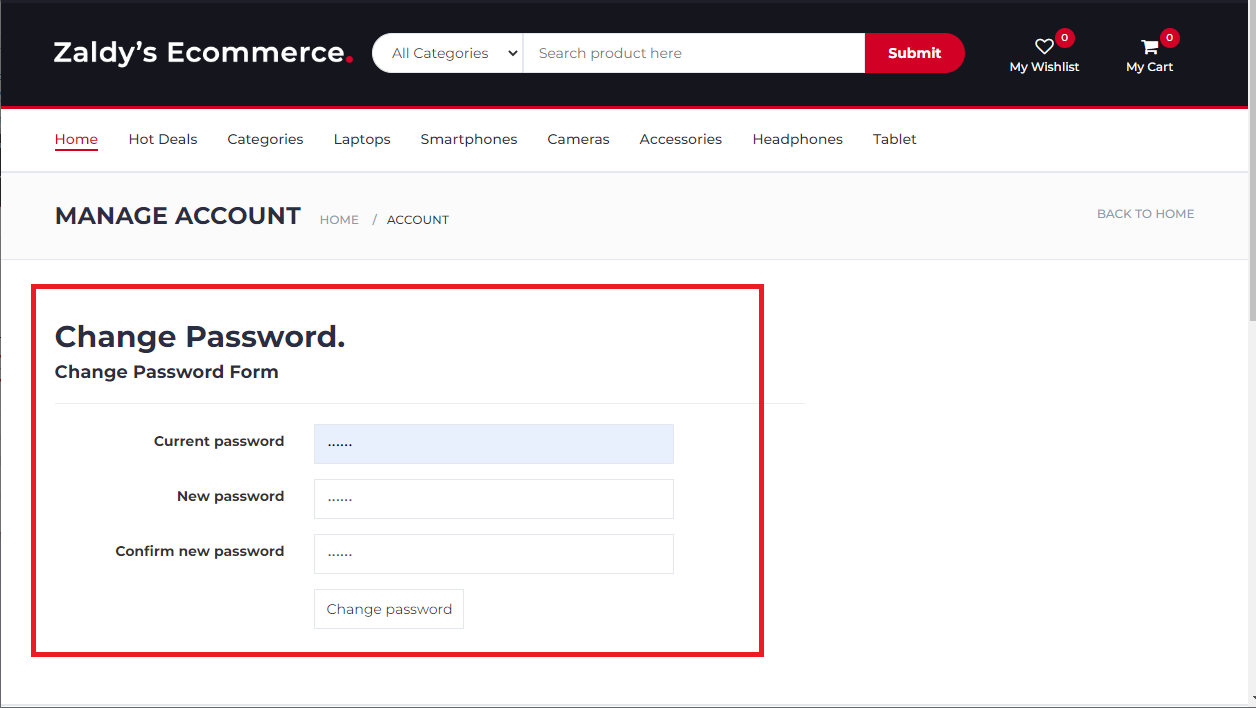Select the Home menu item
The height and width of the screenshot is (708, 1256).
click(x=76, y=139)
